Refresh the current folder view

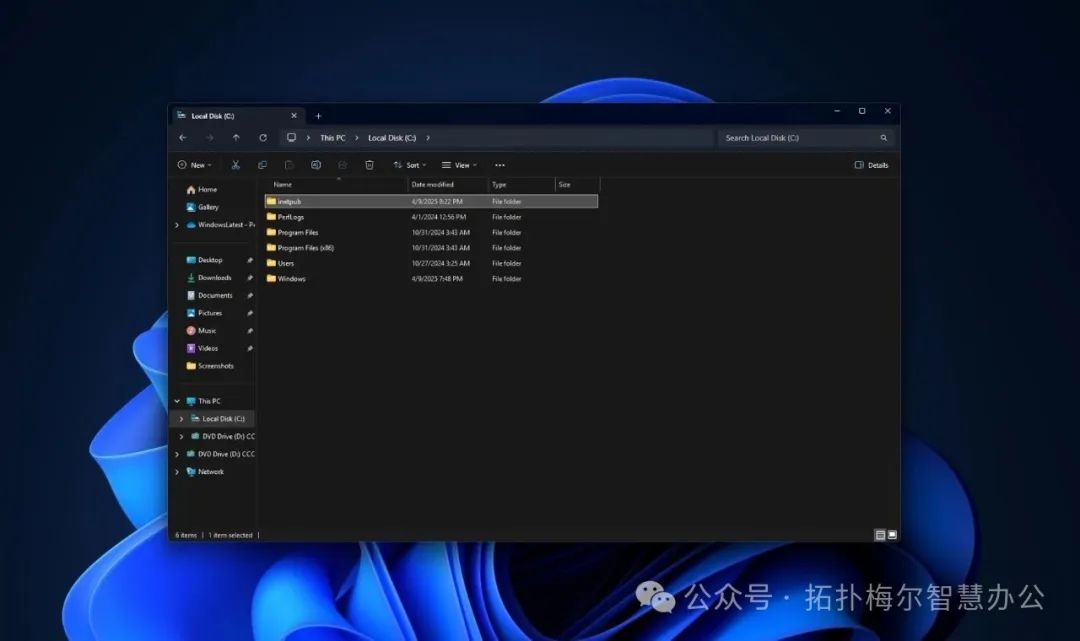(x=263, y=138)
